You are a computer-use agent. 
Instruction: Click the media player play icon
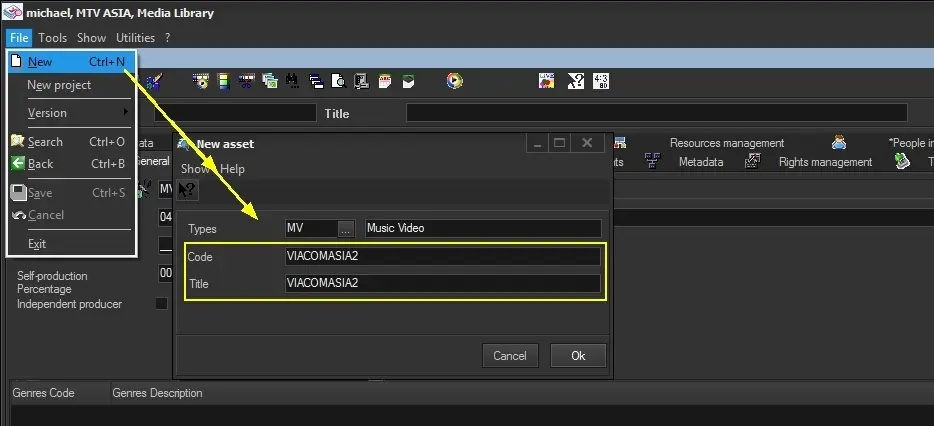455,81
